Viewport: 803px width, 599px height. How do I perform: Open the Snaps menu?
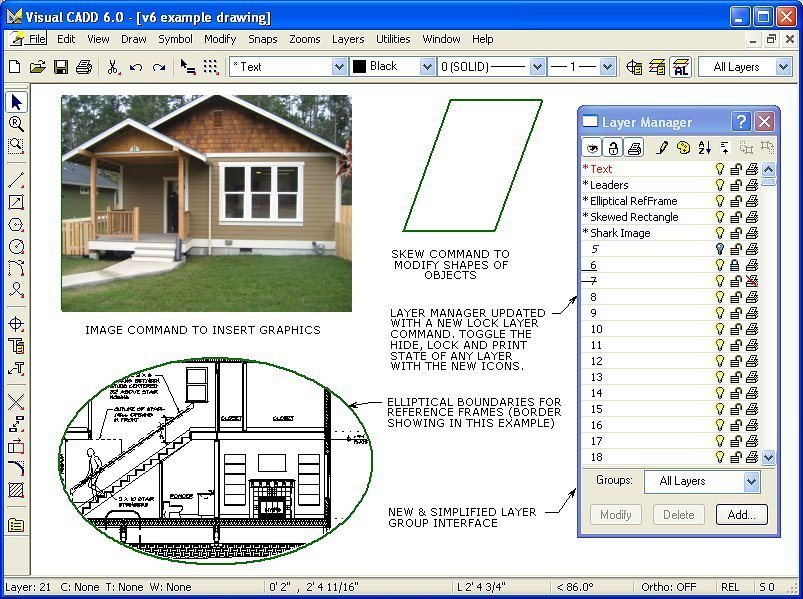tap(263, 39)
